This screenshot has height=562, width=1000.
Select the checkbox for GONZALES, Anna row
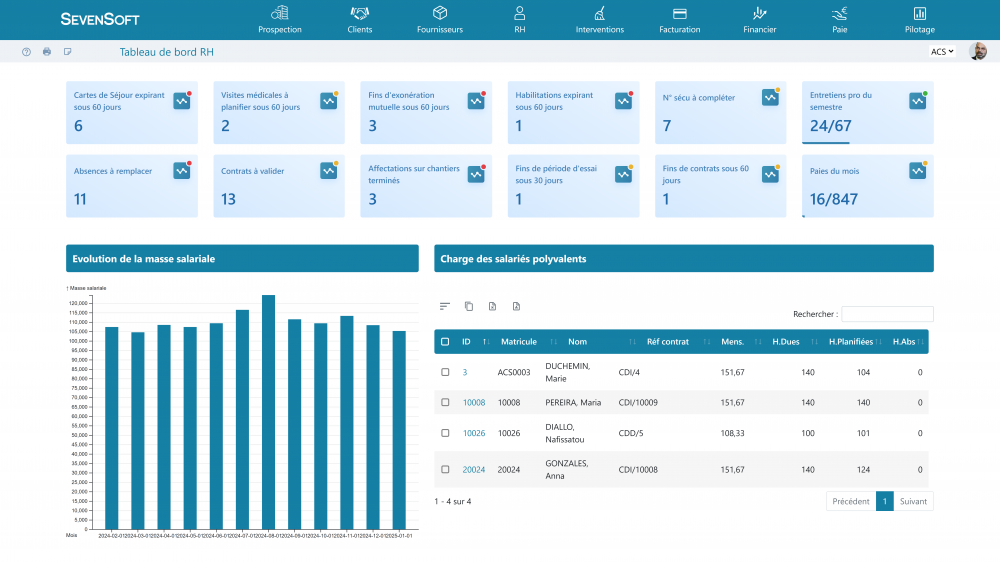[445, 469]
